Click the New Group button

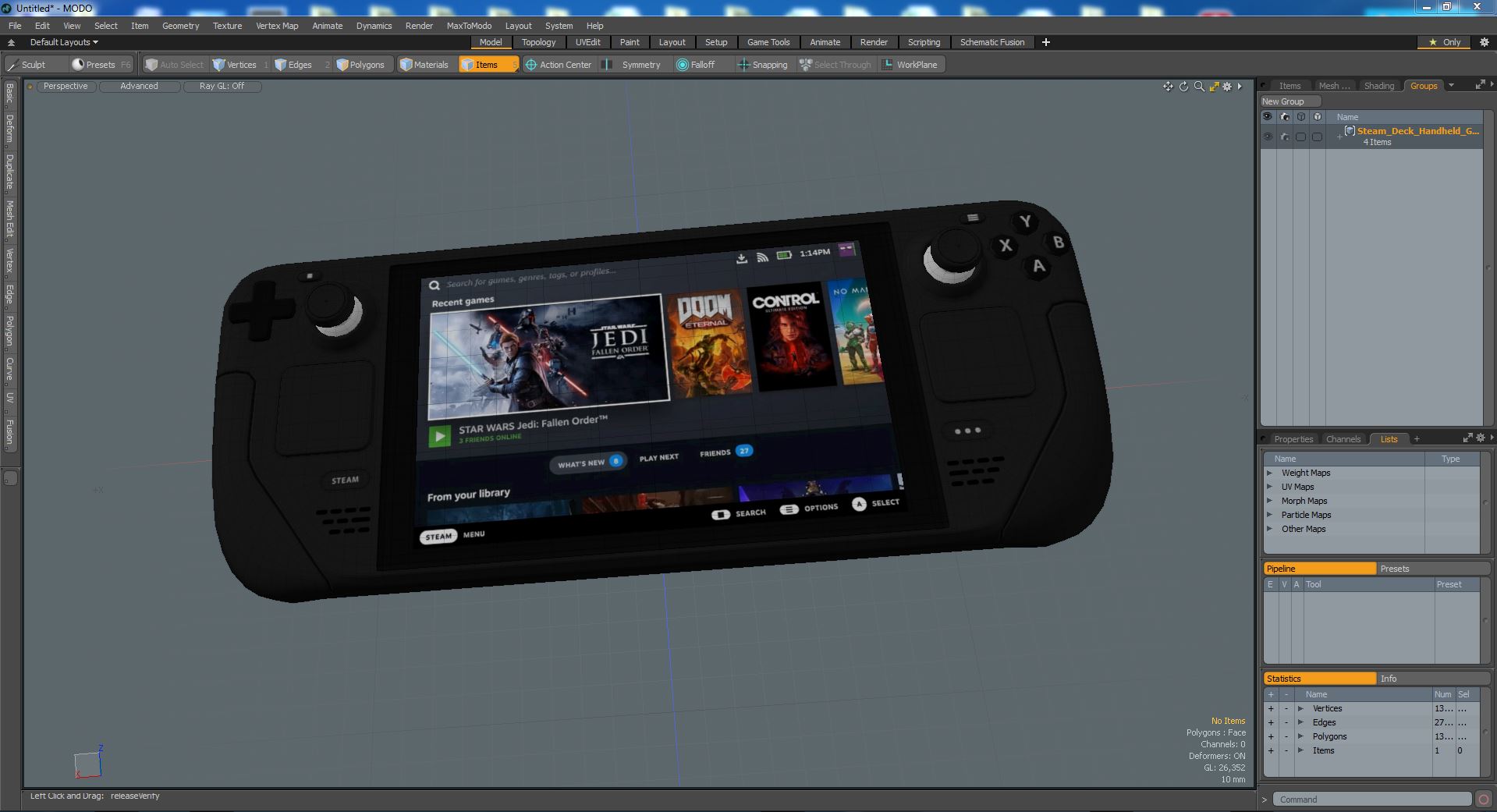(x=1290, y=101)
